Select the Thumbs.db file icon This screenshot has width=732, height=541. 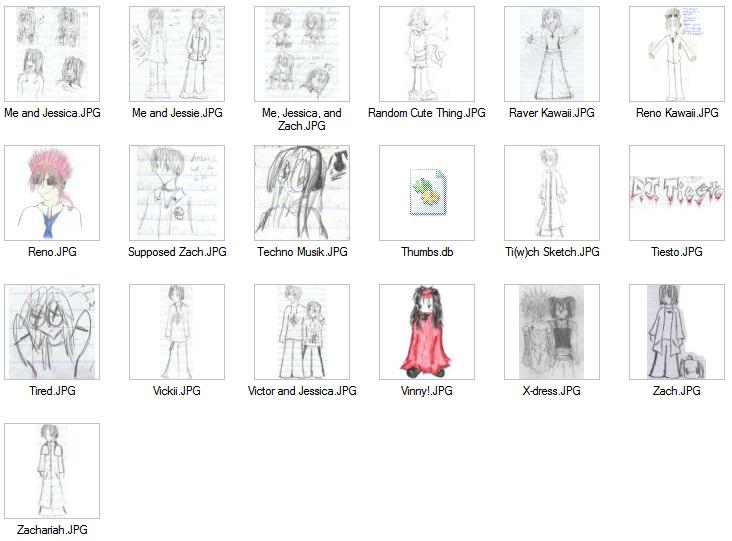(428, 192)
